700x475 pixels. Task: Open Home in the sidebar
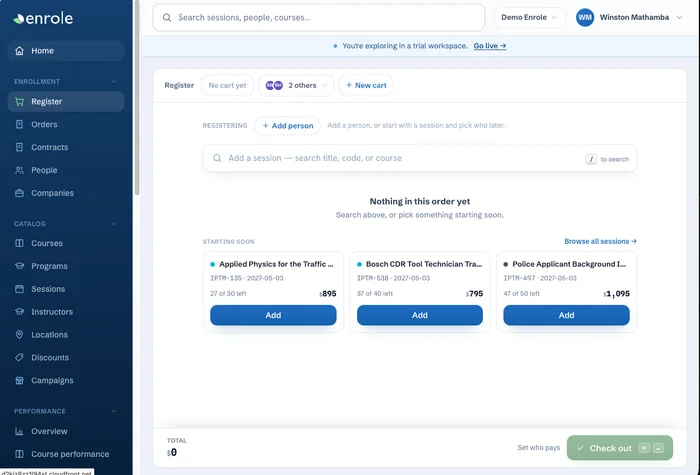(66, 51)
